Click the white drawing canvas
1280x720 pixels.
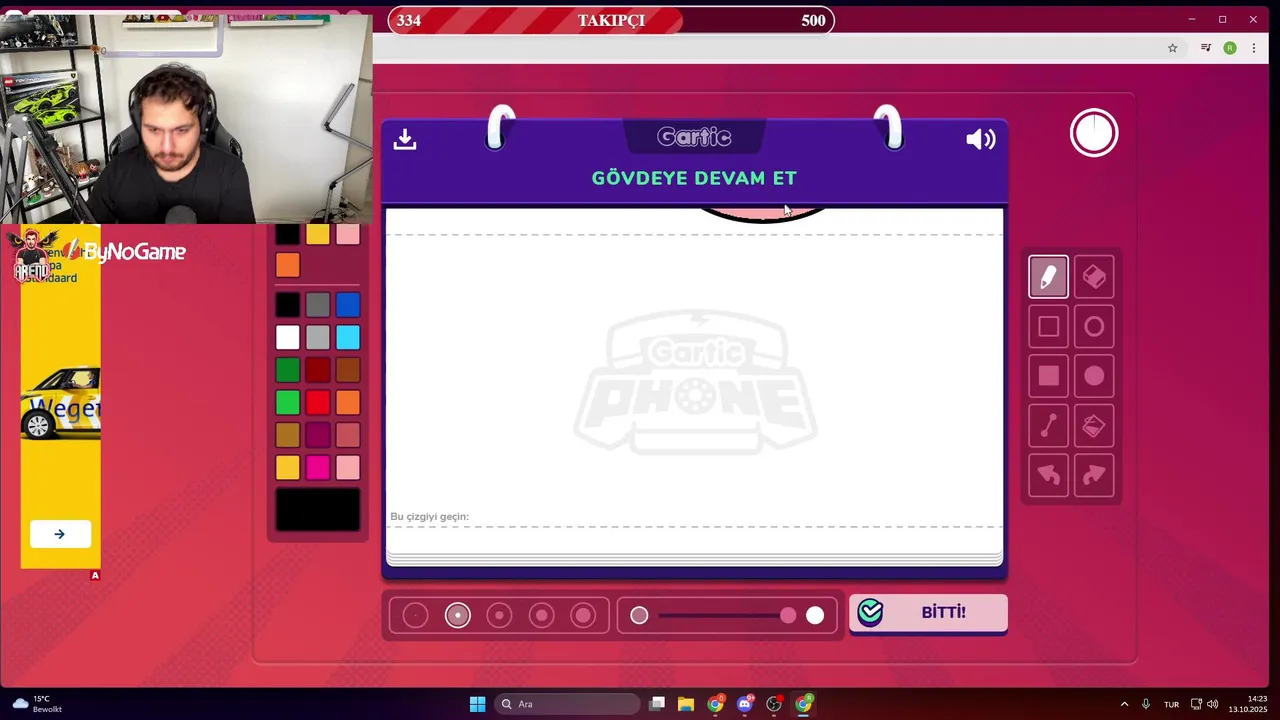694,380
